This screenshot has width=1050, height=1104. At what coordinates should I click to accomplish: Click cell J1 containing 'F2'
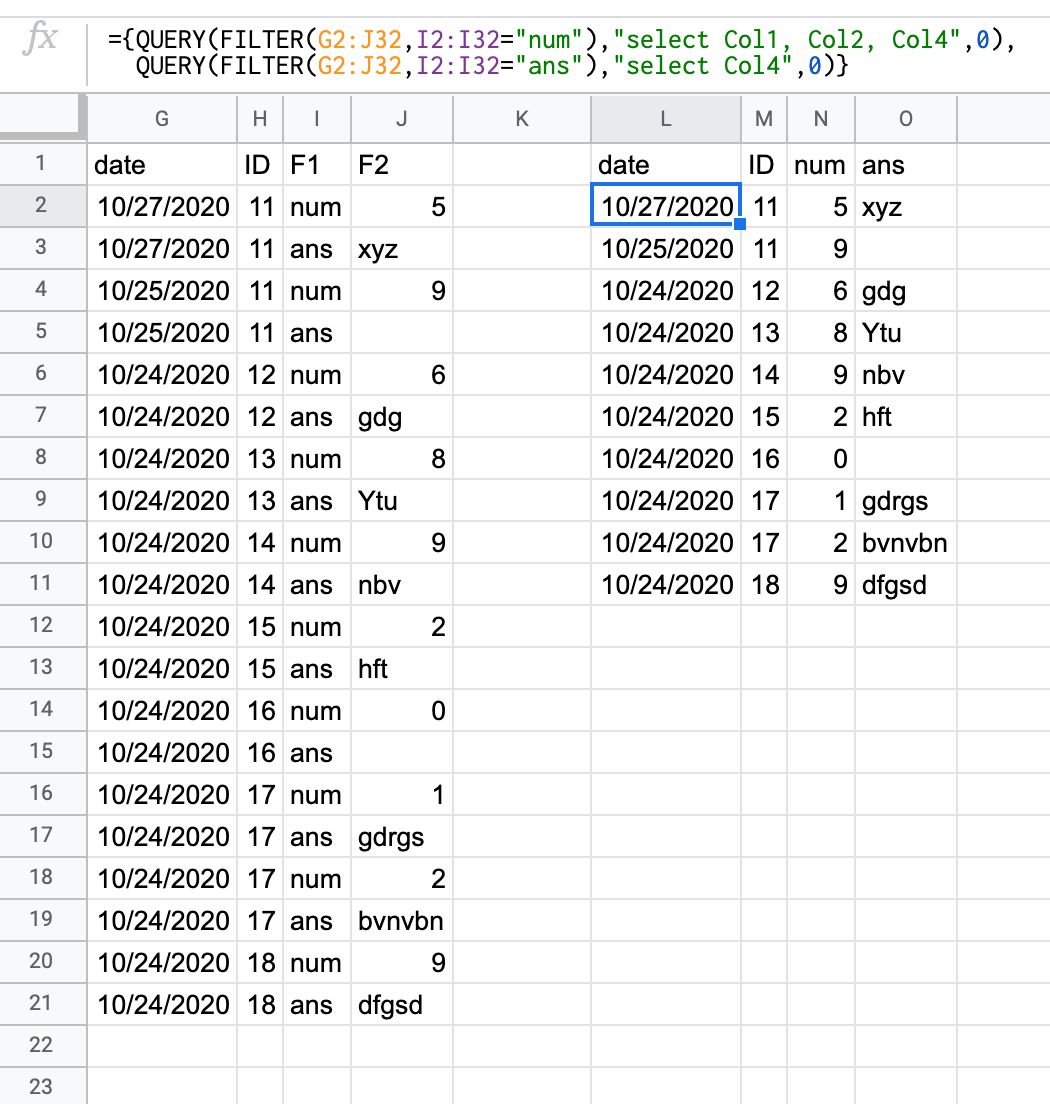[401, 164]
